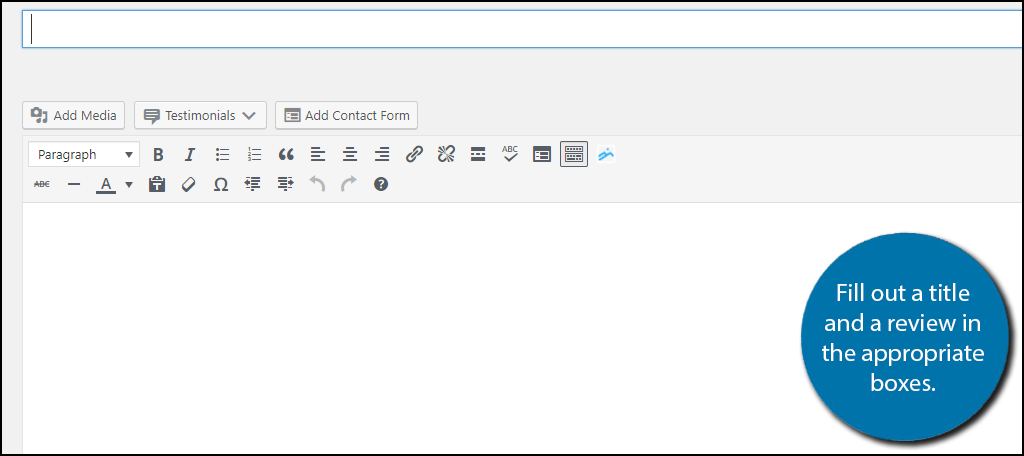Insert Read More tag
This screenshot has height=456, width=1024.
[x=478, y=155]
